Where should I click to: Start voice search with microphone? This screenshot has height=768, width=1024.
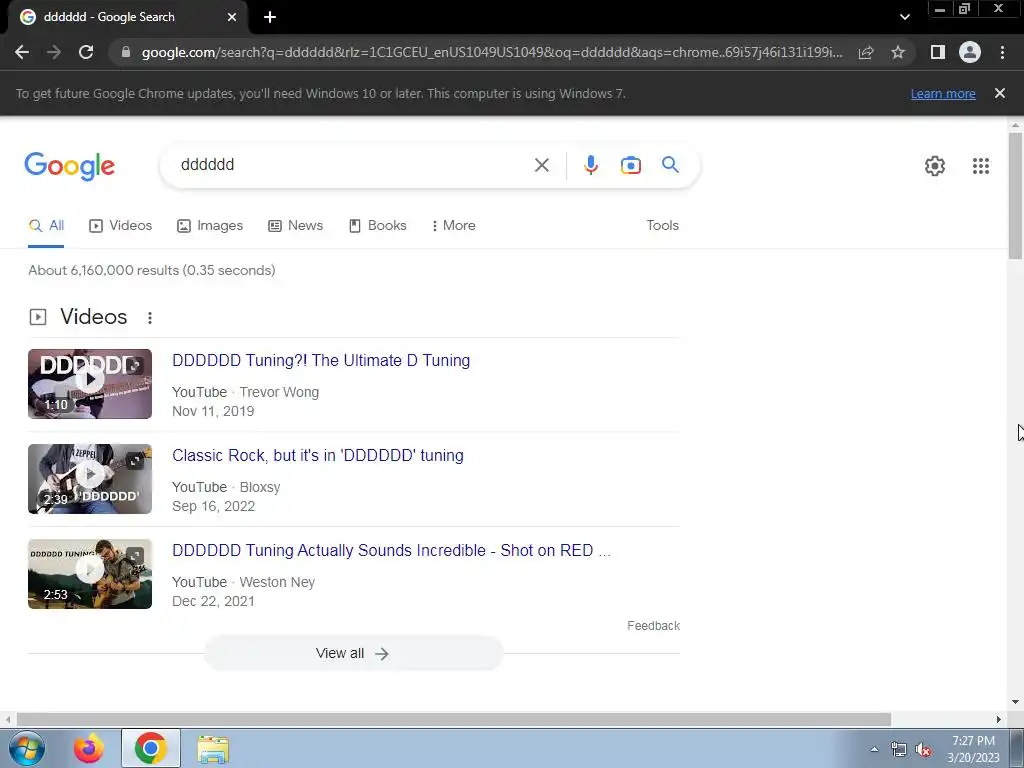590,165
